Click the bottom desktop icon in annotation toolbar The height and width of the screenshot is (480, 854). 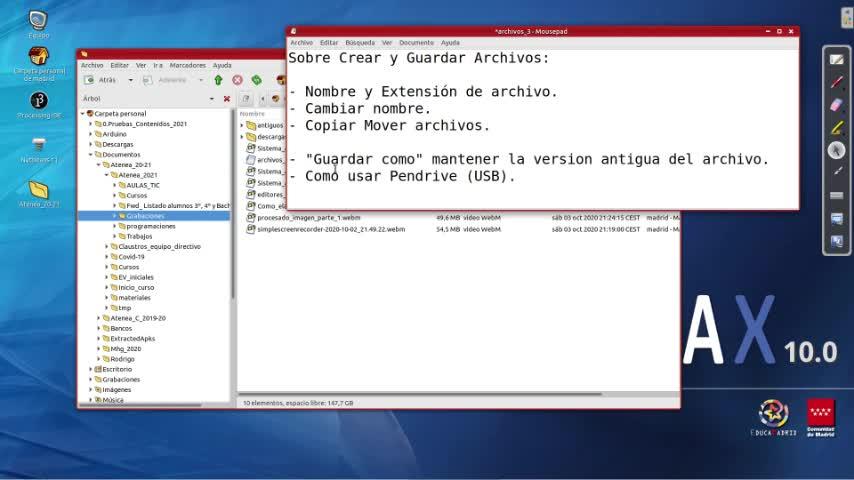pos(837,241)
